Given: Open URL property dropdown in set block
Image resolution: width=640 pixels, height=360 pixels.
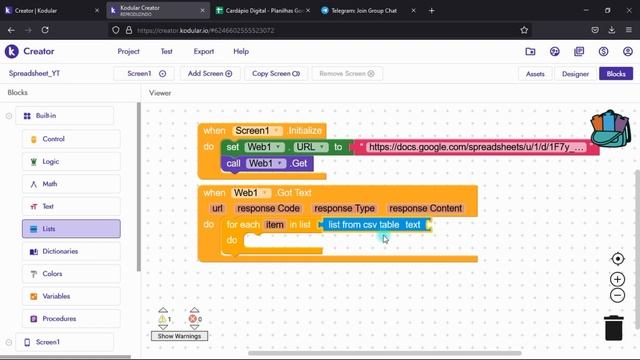Looking at the screenshot, I should [x=311, y=147].
